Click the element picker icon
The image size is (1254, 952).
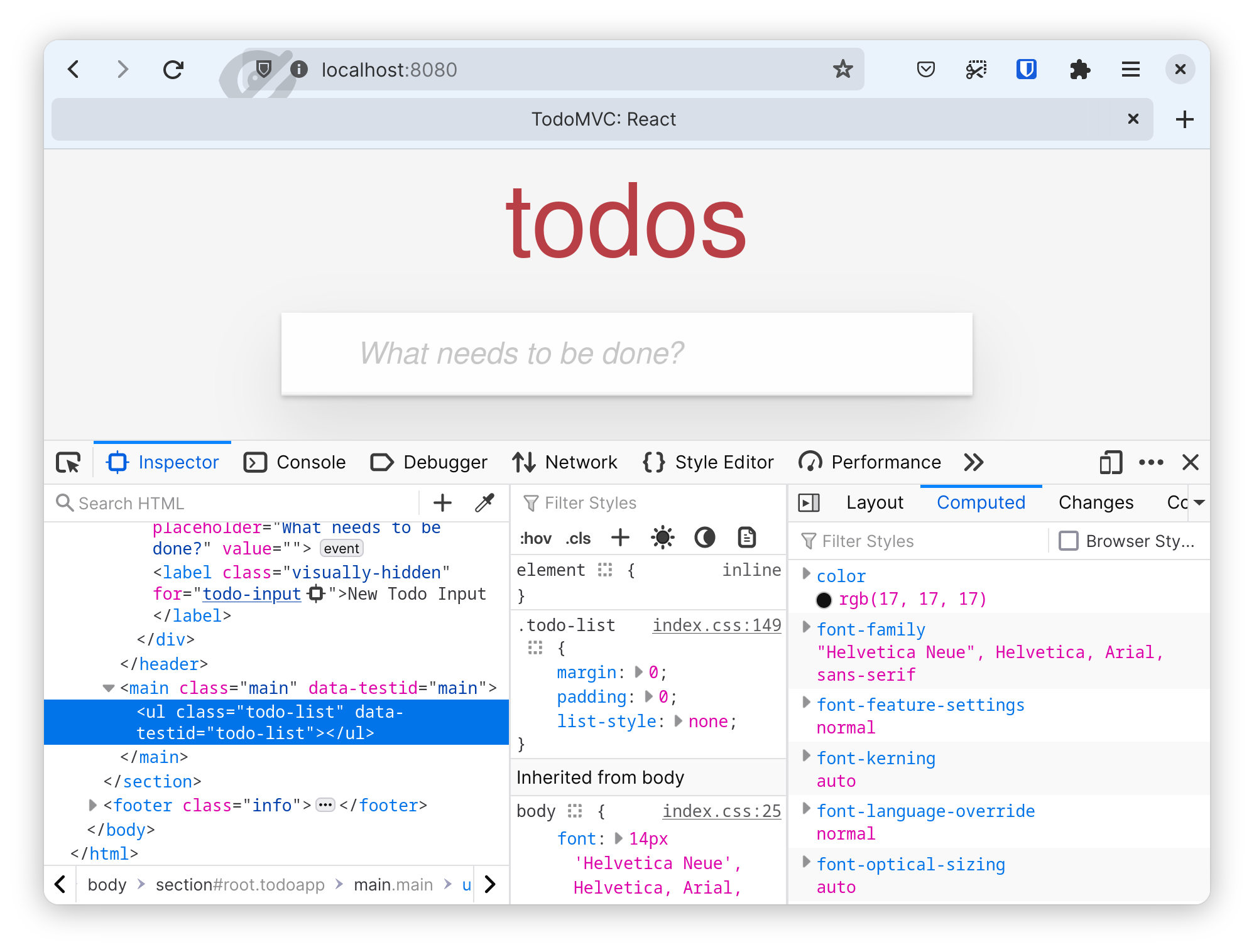(x=68, y=463)
